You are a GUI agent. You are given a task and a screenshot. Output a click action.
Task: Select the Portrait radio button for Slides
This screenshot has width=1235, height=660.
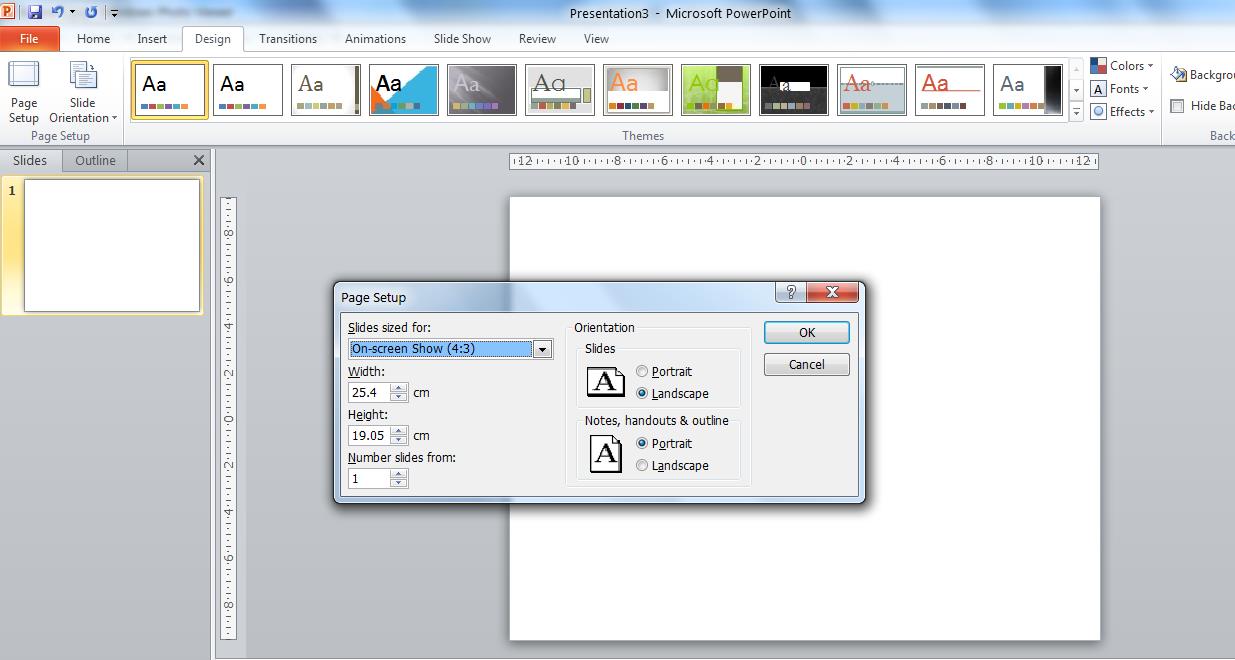tap(640, 371)
